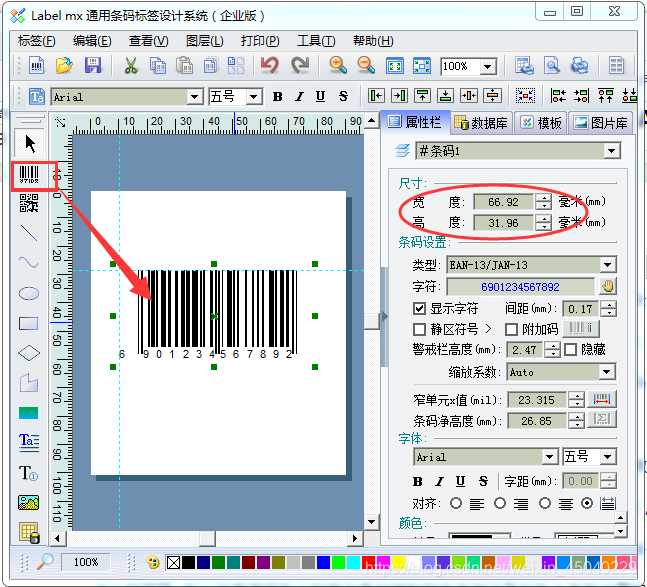Open the properties panel 五号 size dropdown
647x587 pixels.
point(607,457)
